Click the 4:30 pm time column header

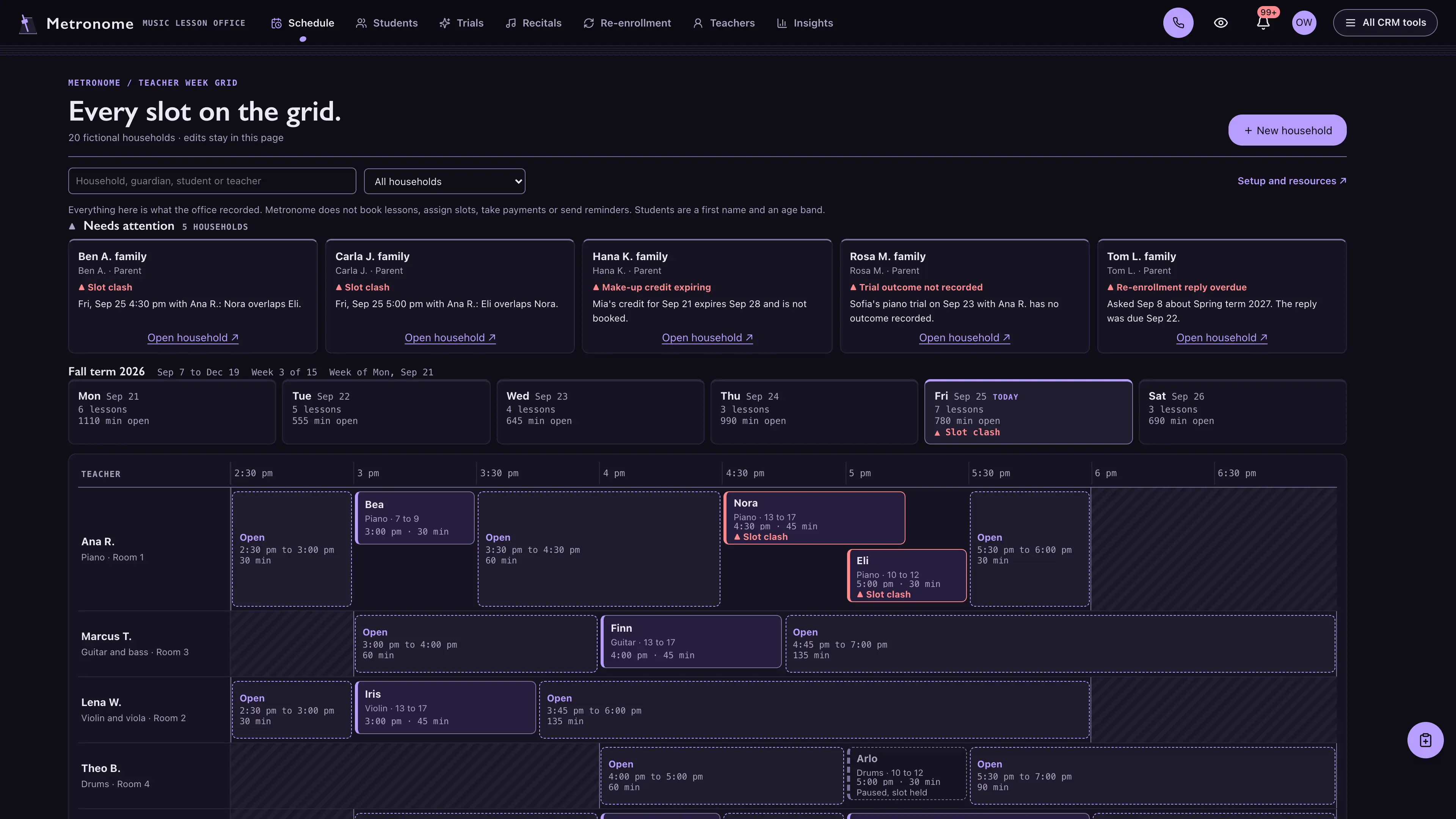[745, 473]
